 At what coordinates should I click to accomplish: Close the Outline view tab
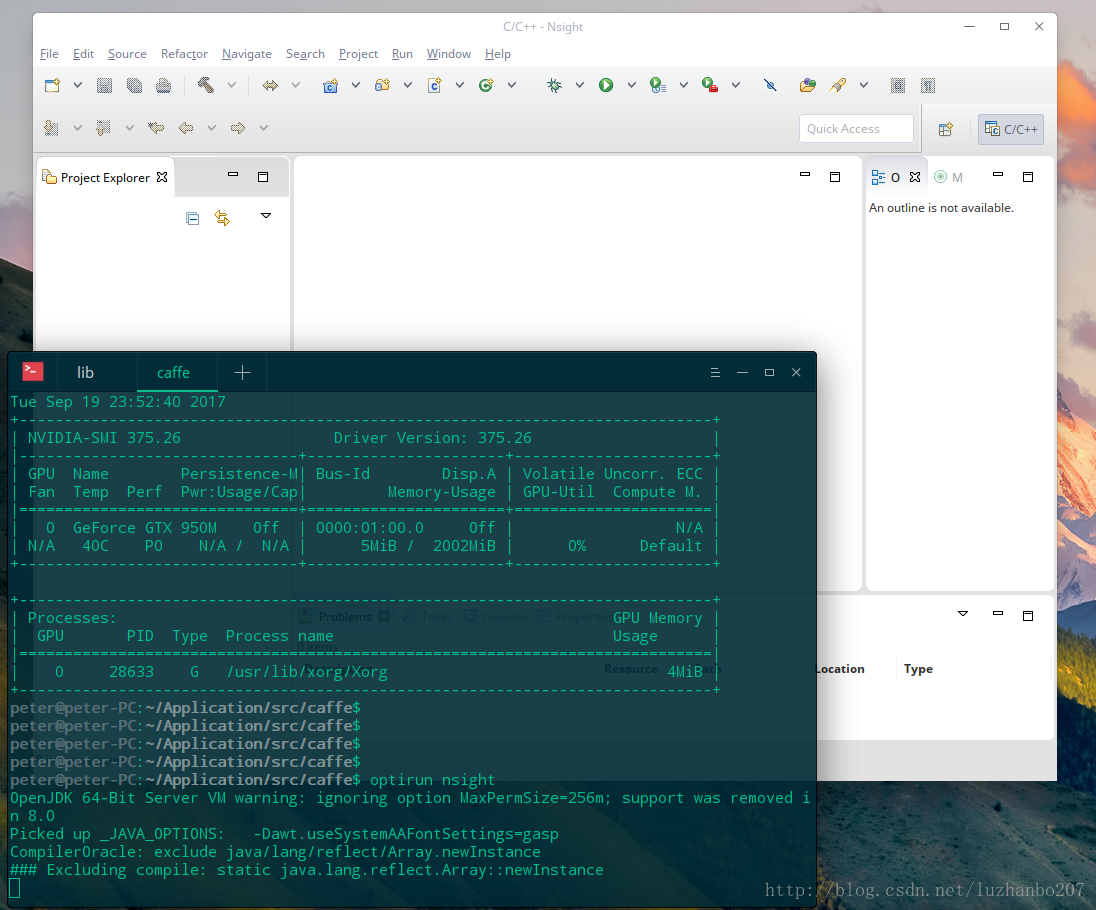pyautogui.click(x=915, y=178)
